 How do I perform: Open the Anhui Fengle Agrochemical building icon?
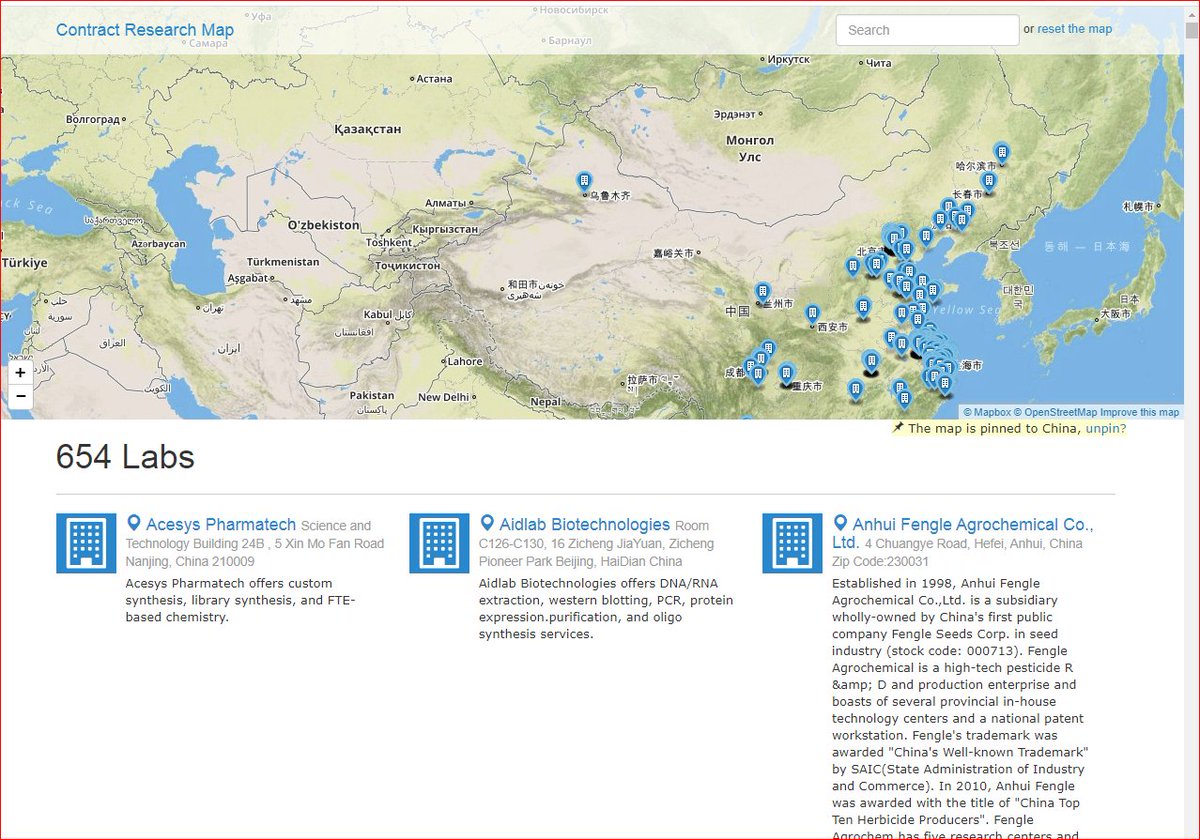792,544
